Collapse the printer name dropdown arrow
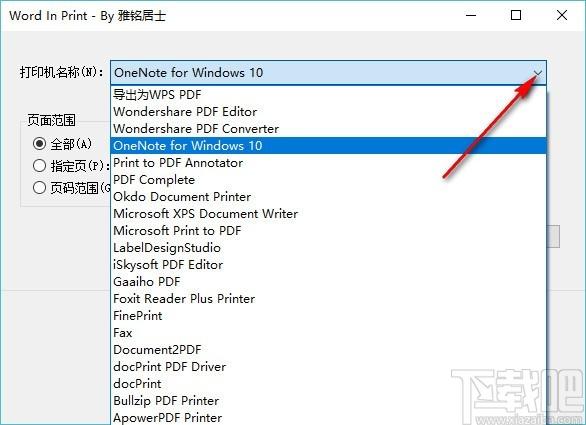Image resolution: width=586 pixels, height=425 pixels. (x=537, y=73)
